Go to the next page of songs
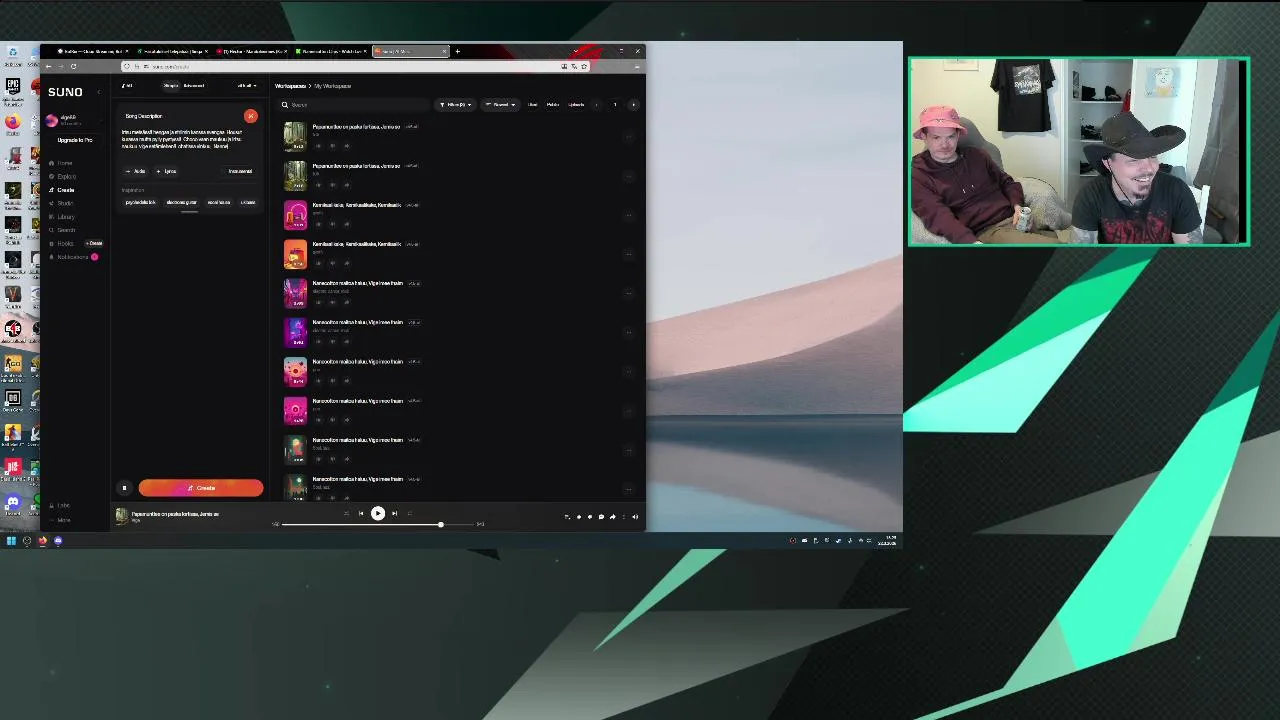The height and width of the screenshot is (720, 1280). (633, 105)
